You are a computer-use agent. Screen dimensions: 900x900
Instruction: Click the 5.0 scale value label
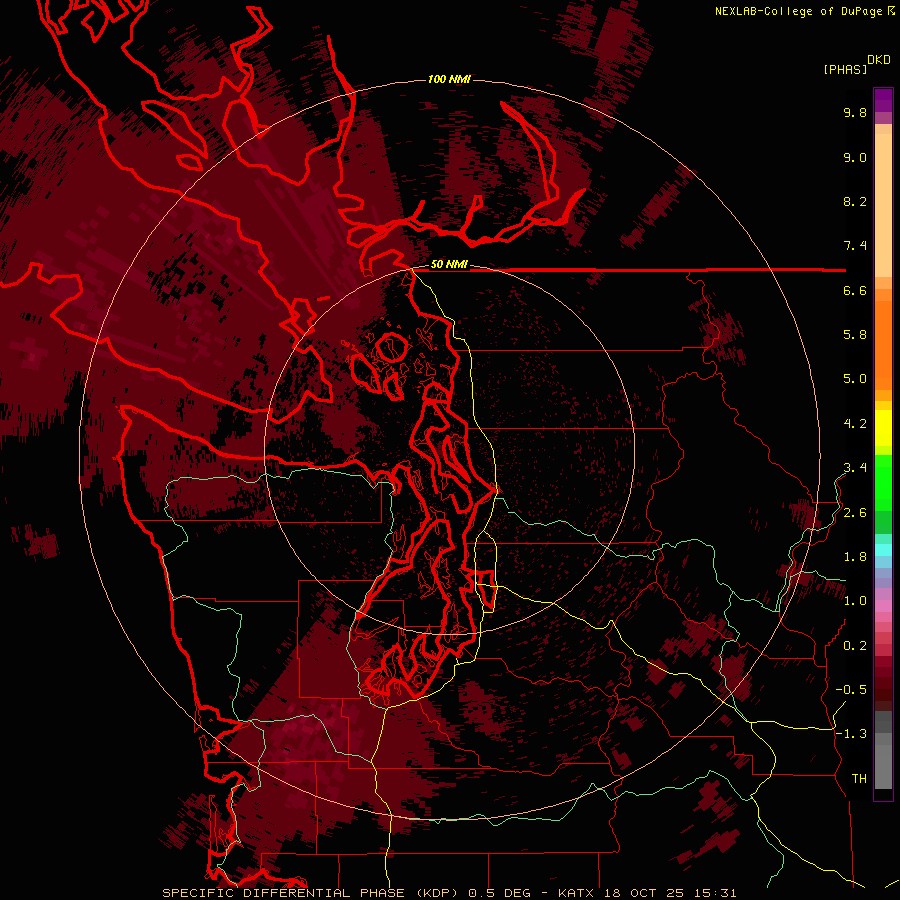tap(855, 379)
